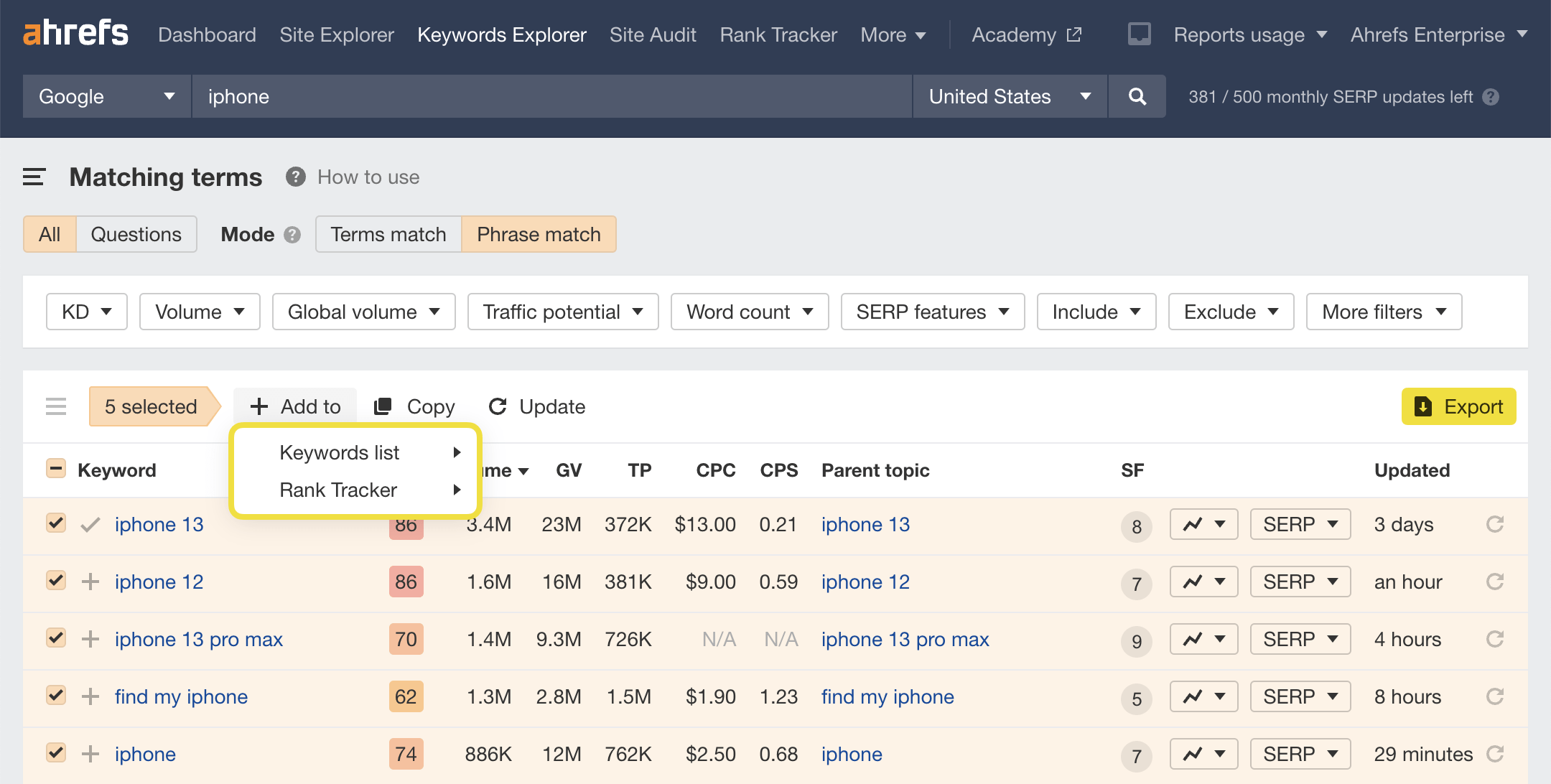The width and height of the screenshot is (1551, 784).
Task: Switch to the Questions tab
Action: point(136,234)
